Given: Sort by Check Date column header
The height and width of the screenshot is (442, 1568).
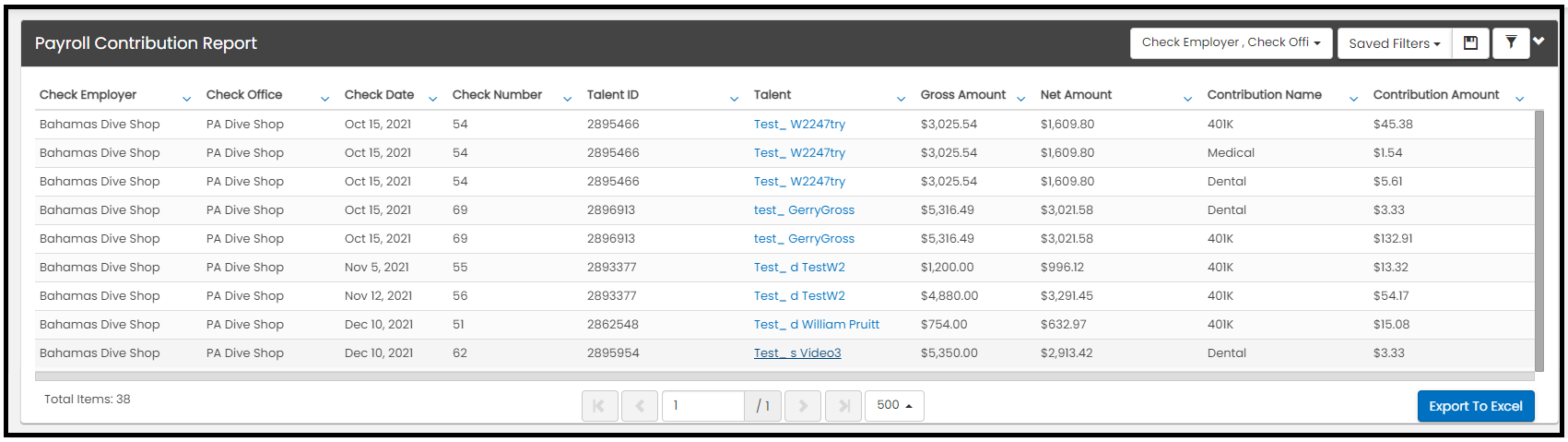Looking at the screenshot, I should click(x=379, y=95).
